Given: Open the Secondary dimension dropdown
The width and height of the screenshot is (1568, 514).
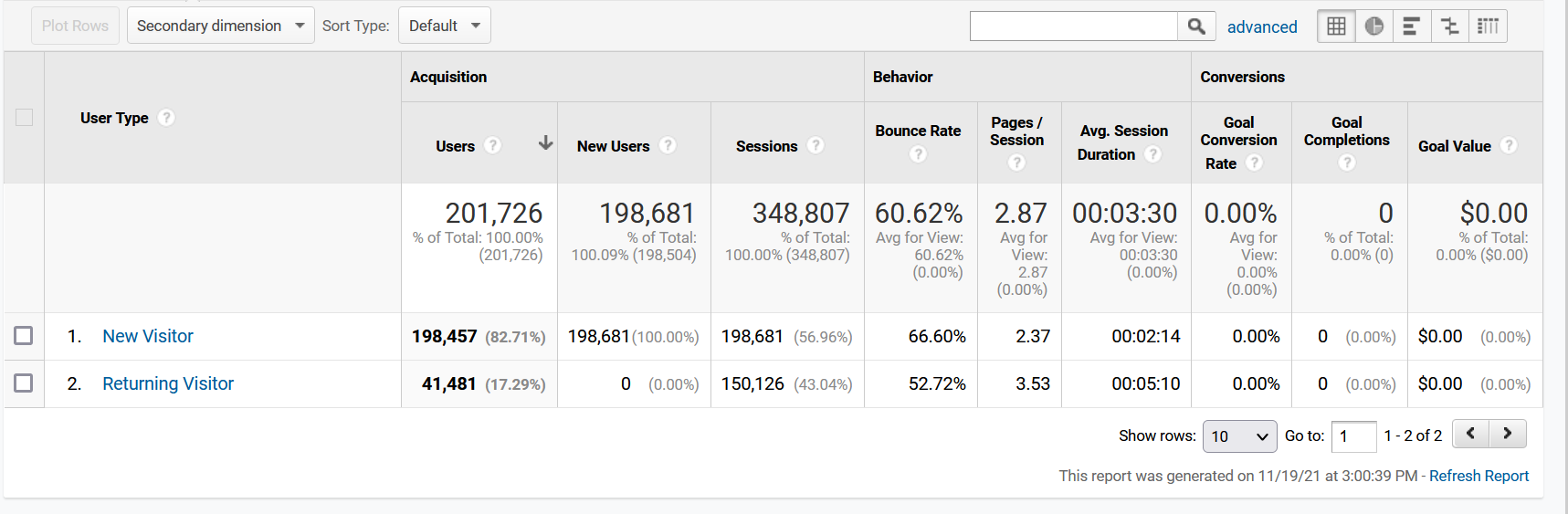Looking at the screenshot, I should [221, 26].
